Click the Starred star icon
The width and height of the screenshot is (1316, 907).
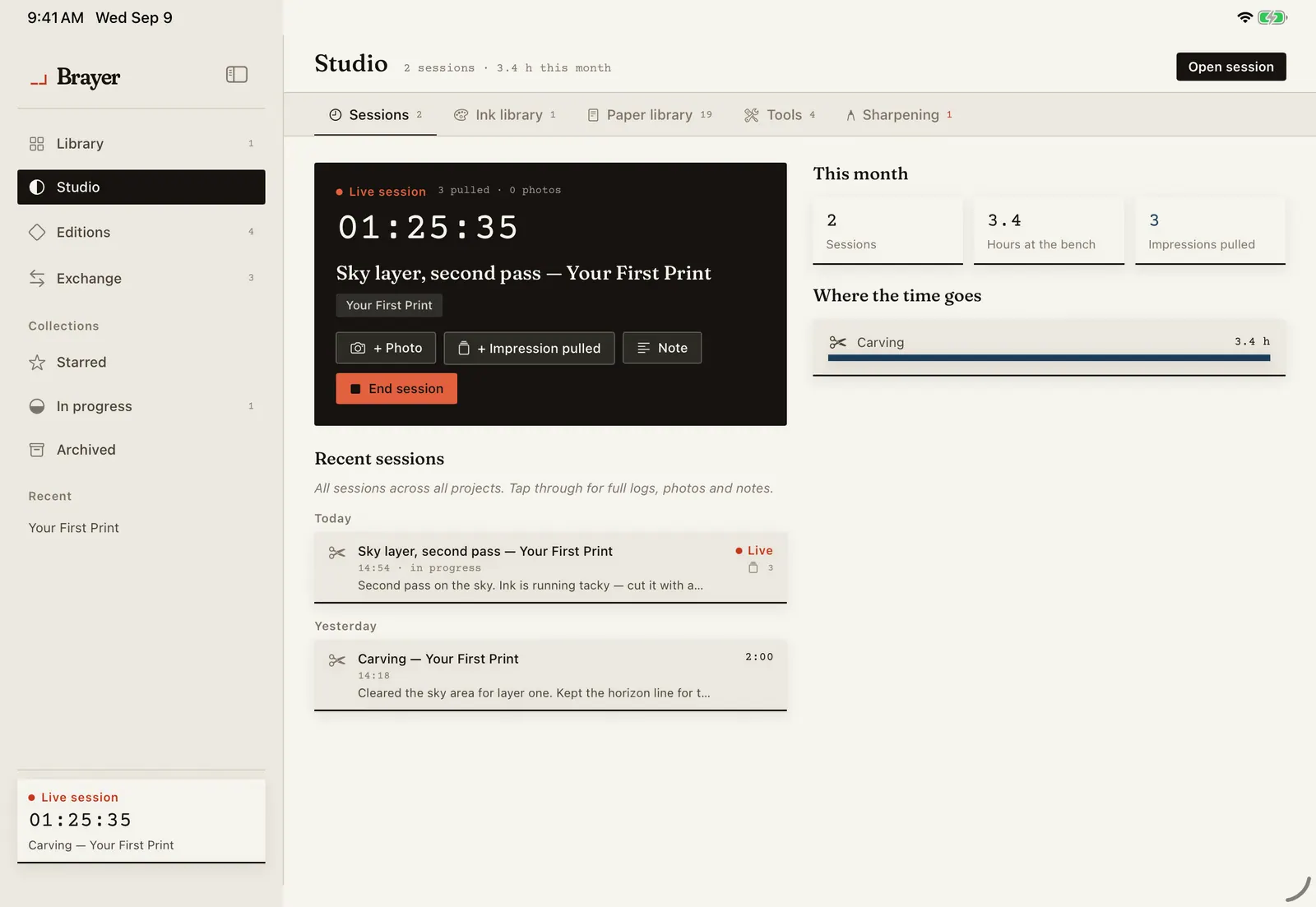point(37,363)
